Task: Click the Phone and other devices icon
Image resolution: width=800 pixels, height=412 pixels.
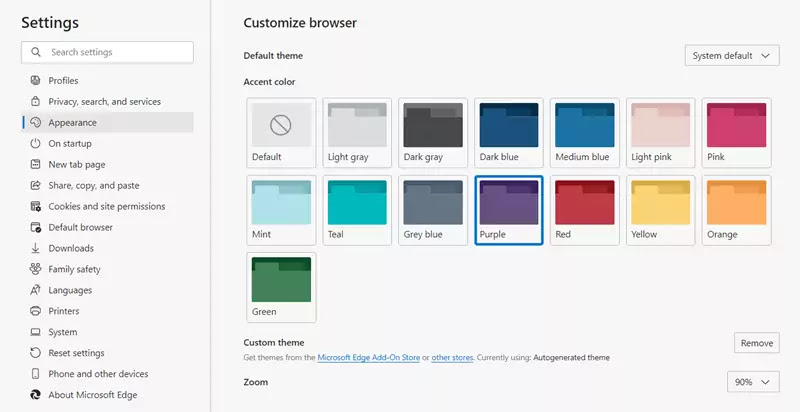Action: point(35,374)
